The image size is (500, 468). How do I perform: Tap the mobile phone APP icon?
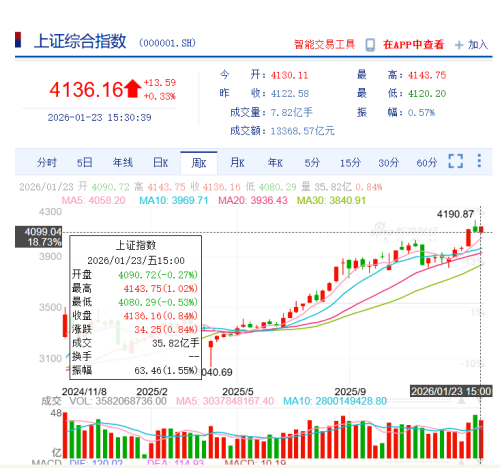click(x=370, y=45)
